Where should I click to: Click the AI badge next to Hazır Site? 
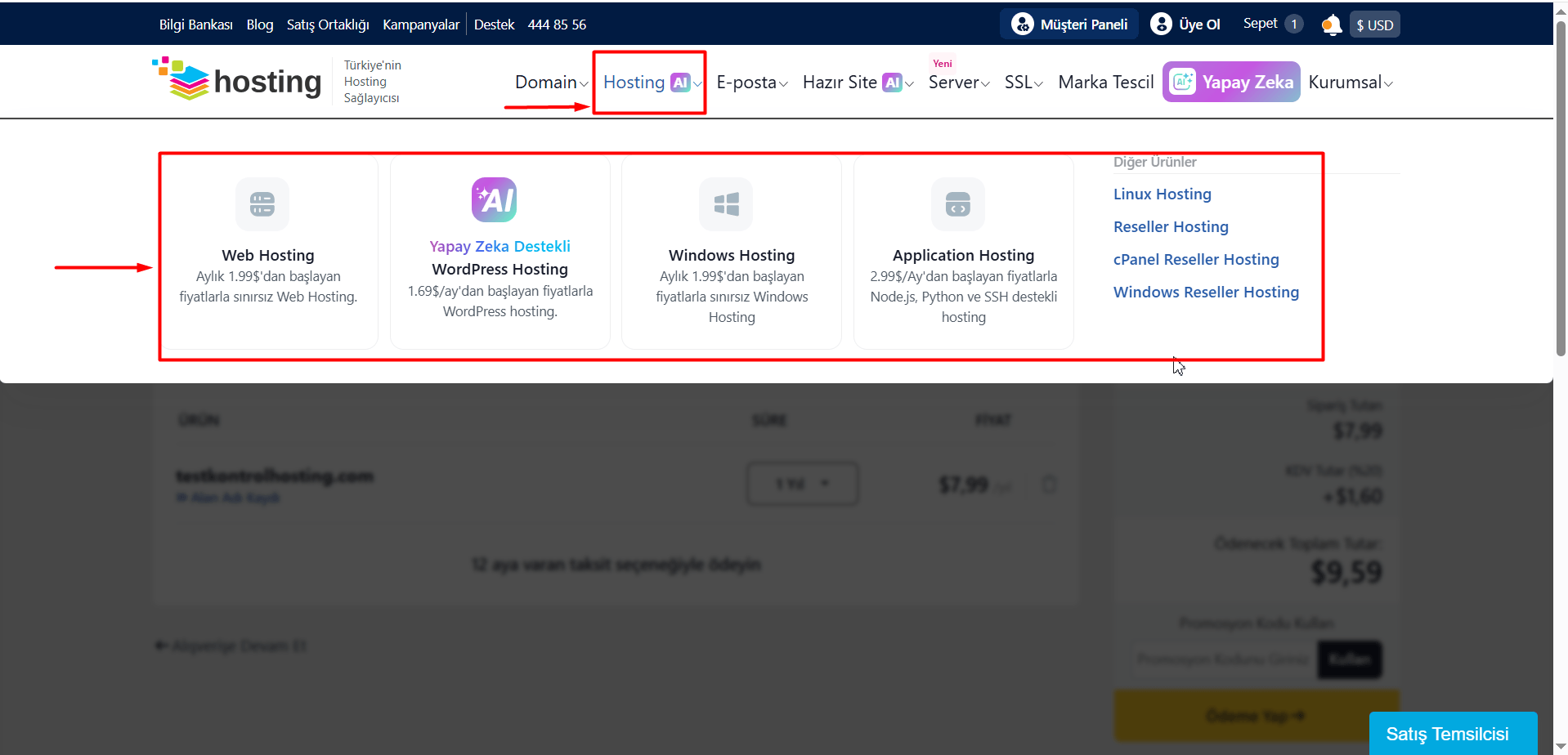tap(893, 83)
